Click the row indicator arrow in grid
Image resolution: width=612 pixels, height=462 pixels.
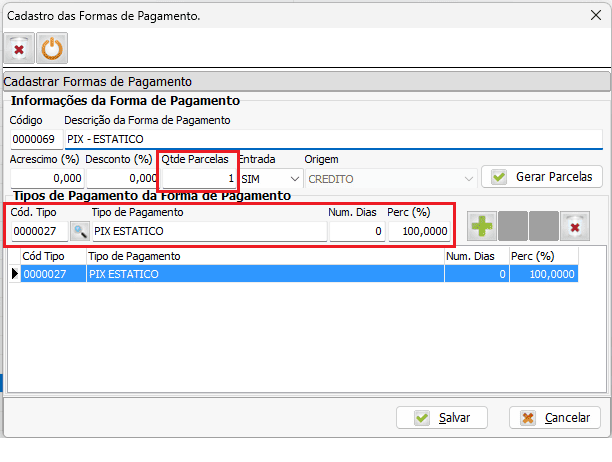[15, 274]
